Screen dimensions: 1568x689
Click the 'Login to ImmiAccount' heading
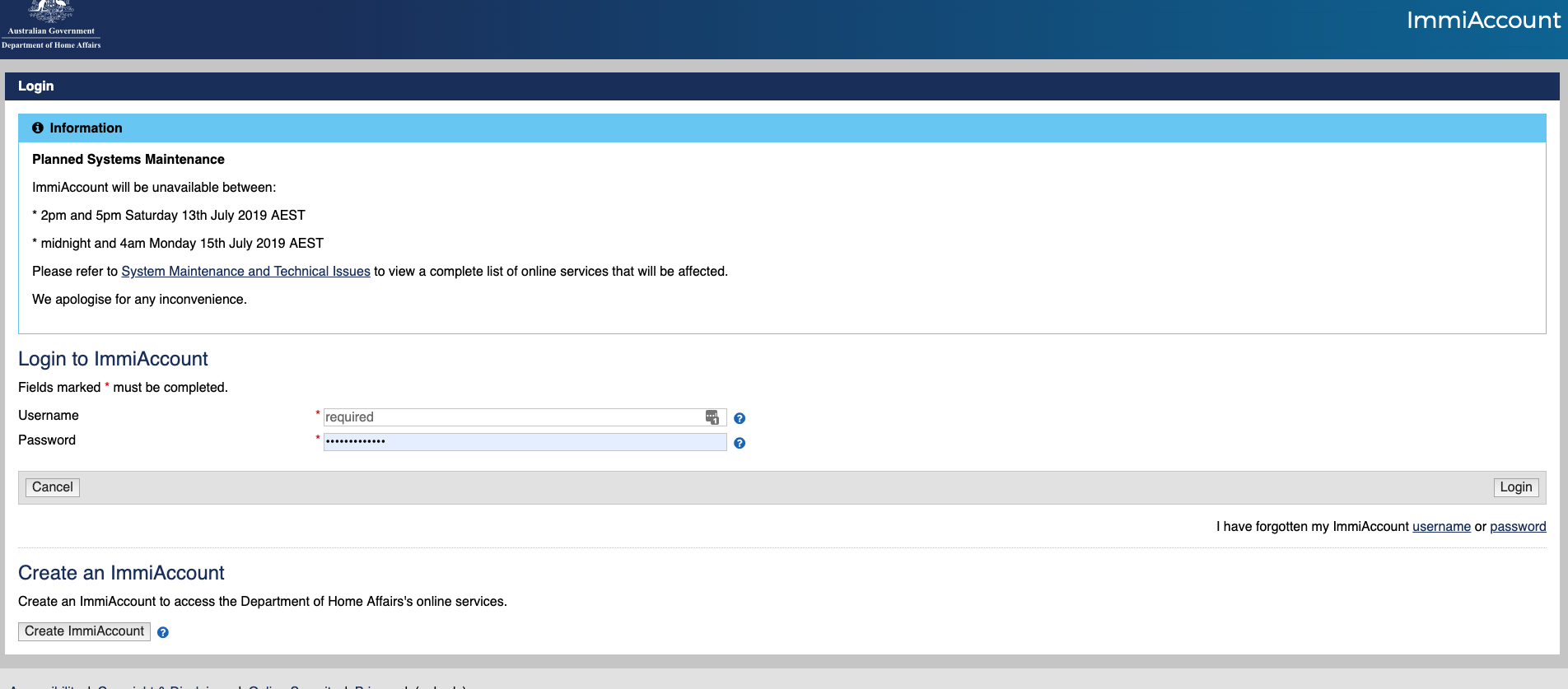(x=113, y=359)
